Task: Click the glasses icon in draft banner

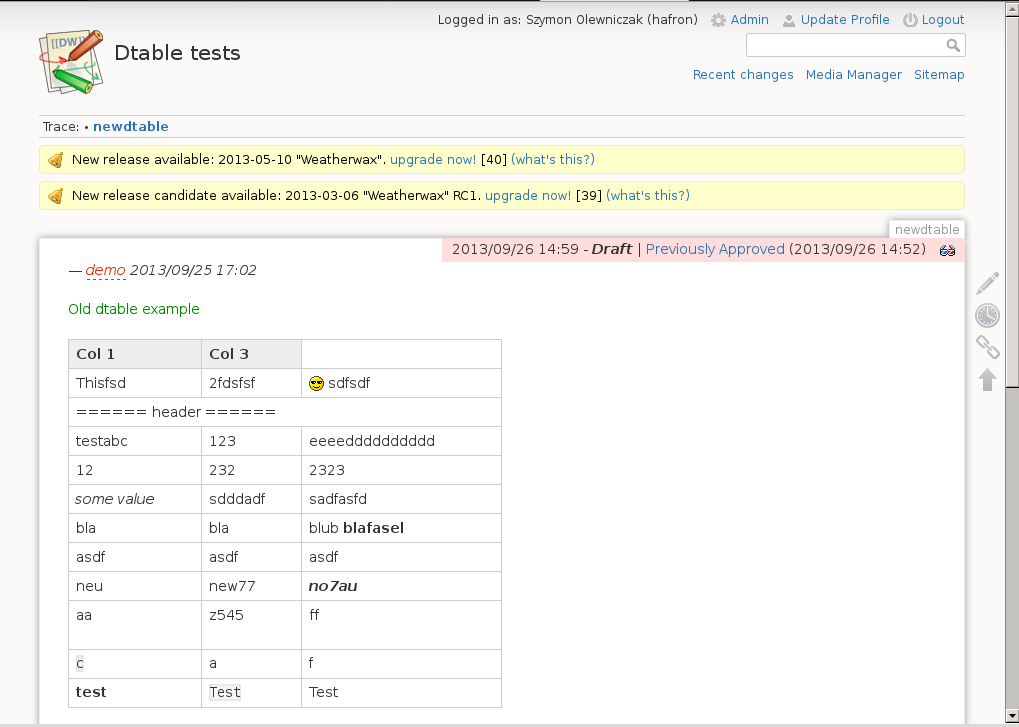Action: click(x=948, y=250)
